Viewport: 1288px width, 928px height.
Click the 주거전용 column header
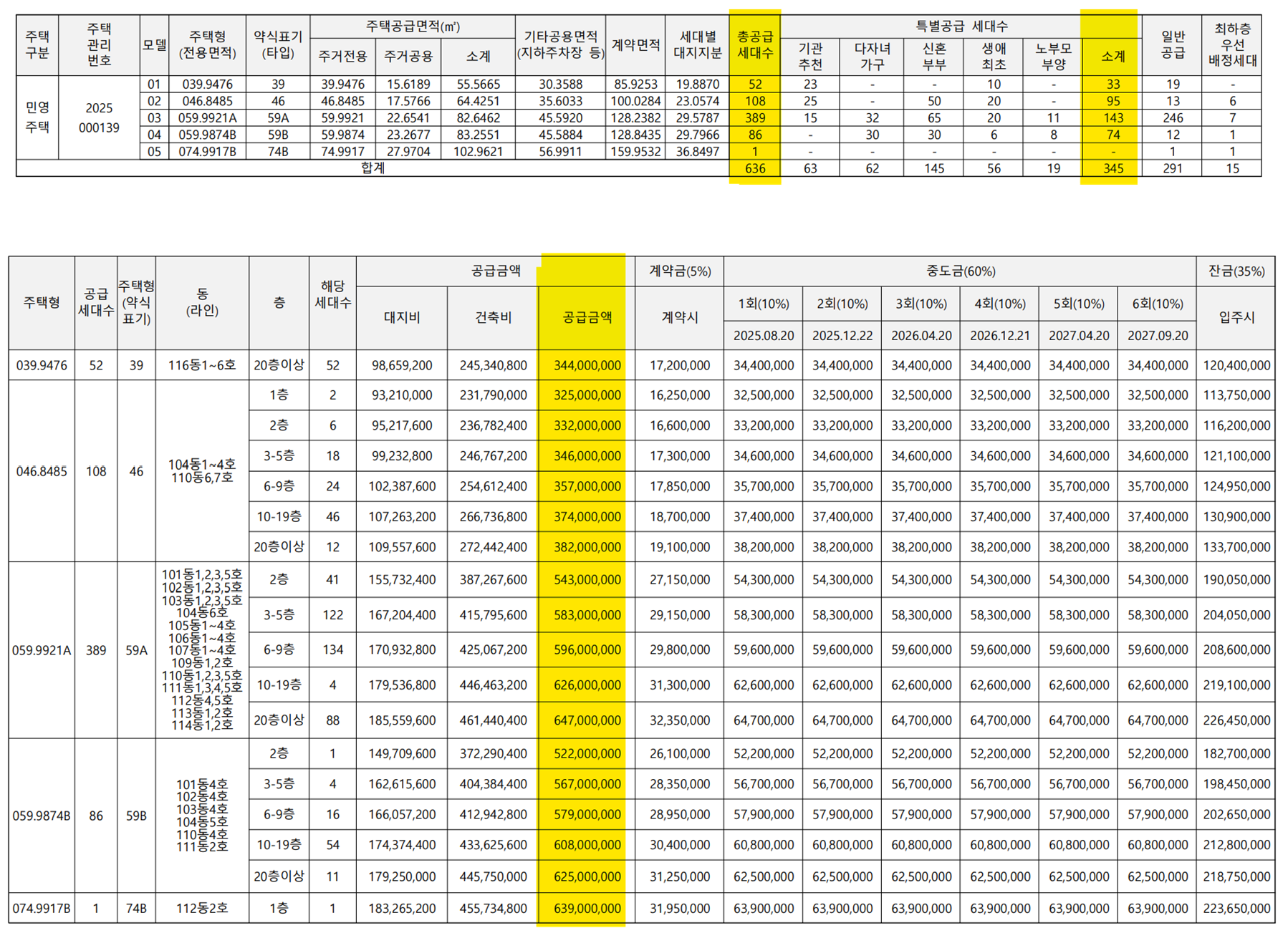coord(343,57)
